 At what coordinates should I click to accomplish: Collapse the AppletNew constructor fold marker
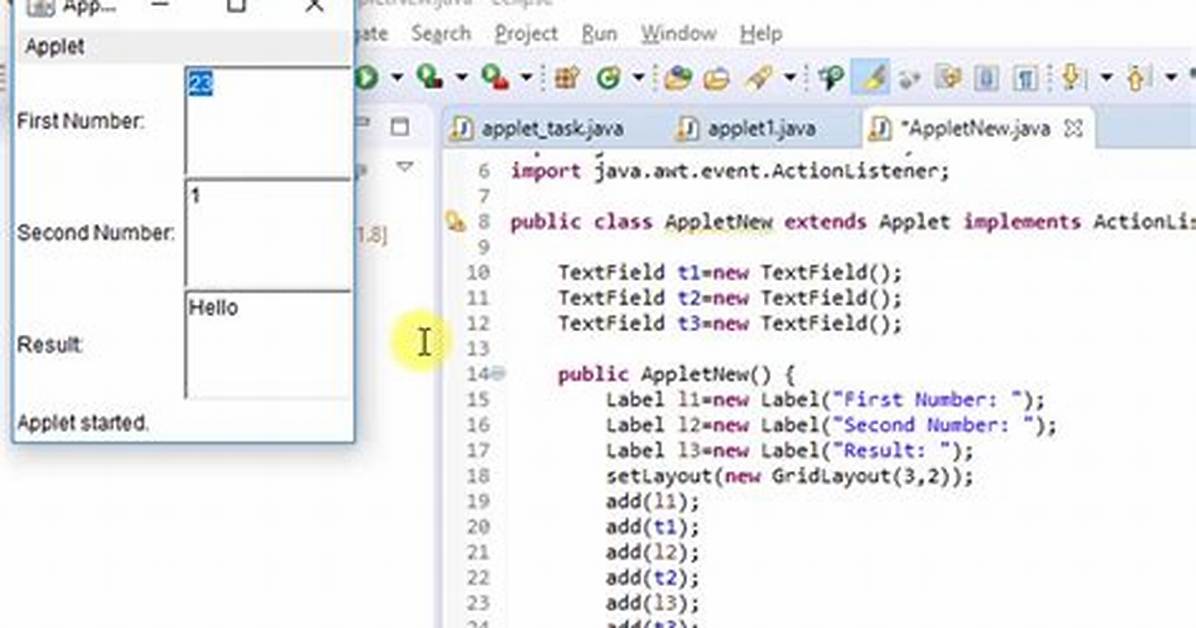coord(498,374)
